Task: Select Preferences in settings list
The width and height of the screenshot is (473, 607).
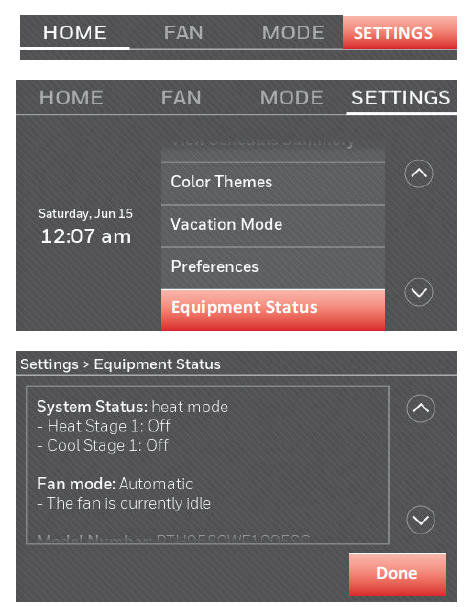Action: coord(273,268)
